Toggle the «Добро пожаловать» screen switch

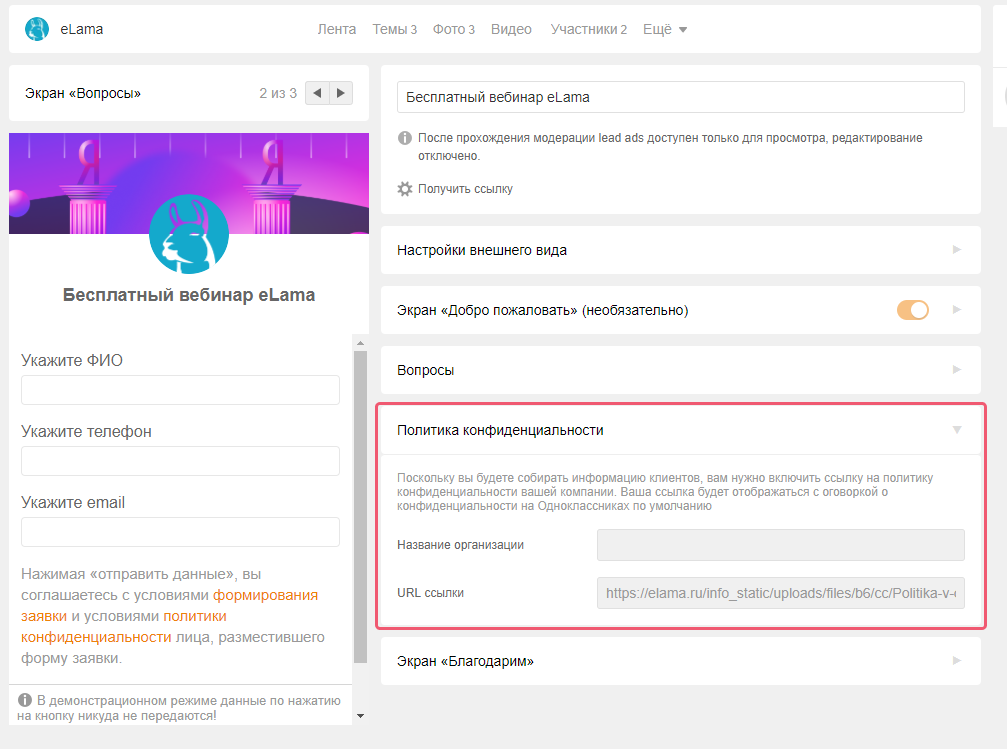(913, 310)
